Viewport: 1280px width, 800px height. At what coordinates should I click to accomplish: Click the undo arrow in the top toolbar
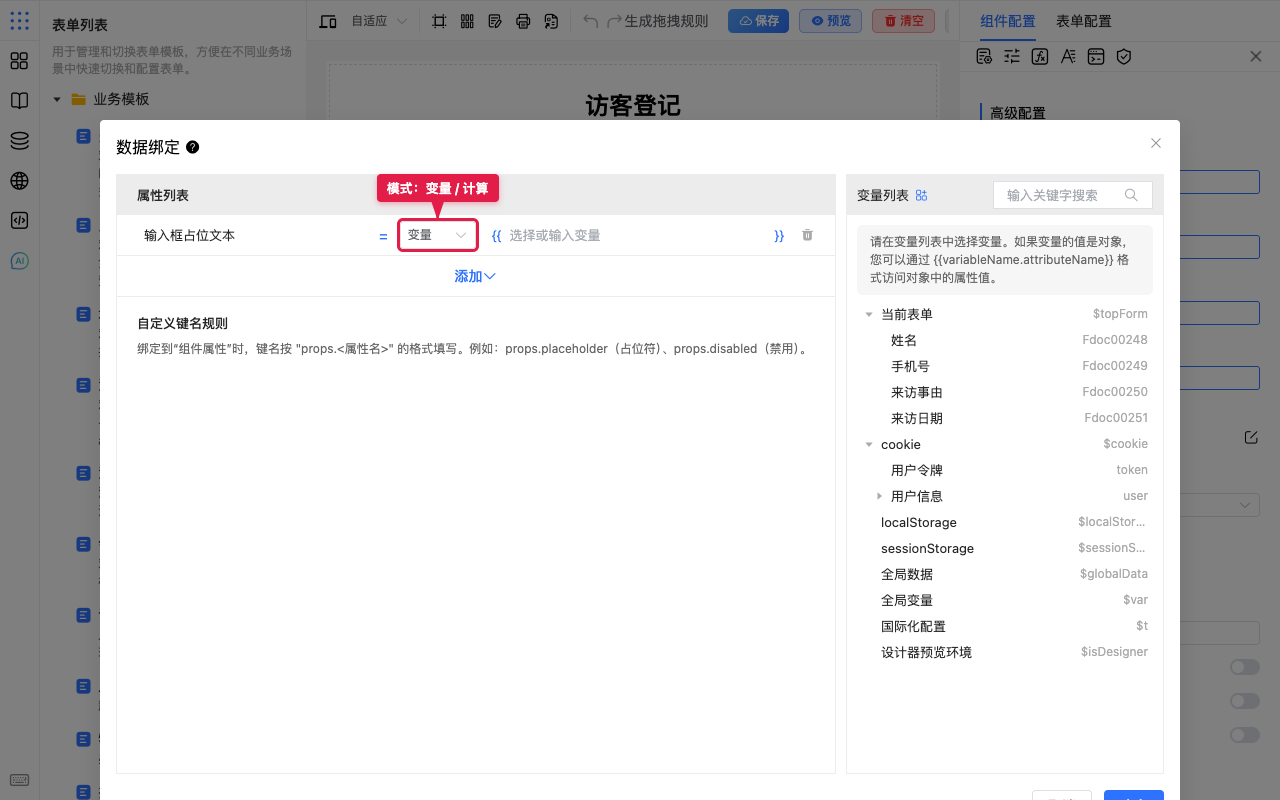(x=591, y=21)
